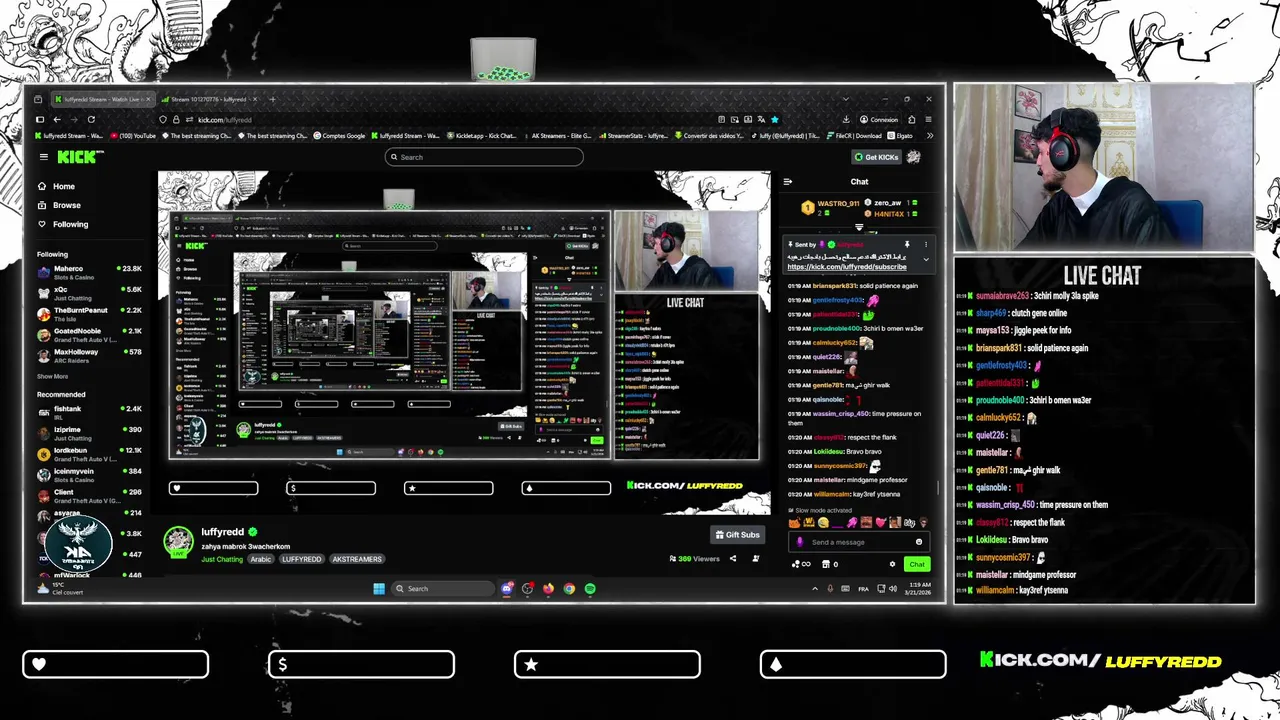Viewport: 1280px width, 720px height.
Task: Open Spotify from the taskbar
Action: tap(590, 589)
